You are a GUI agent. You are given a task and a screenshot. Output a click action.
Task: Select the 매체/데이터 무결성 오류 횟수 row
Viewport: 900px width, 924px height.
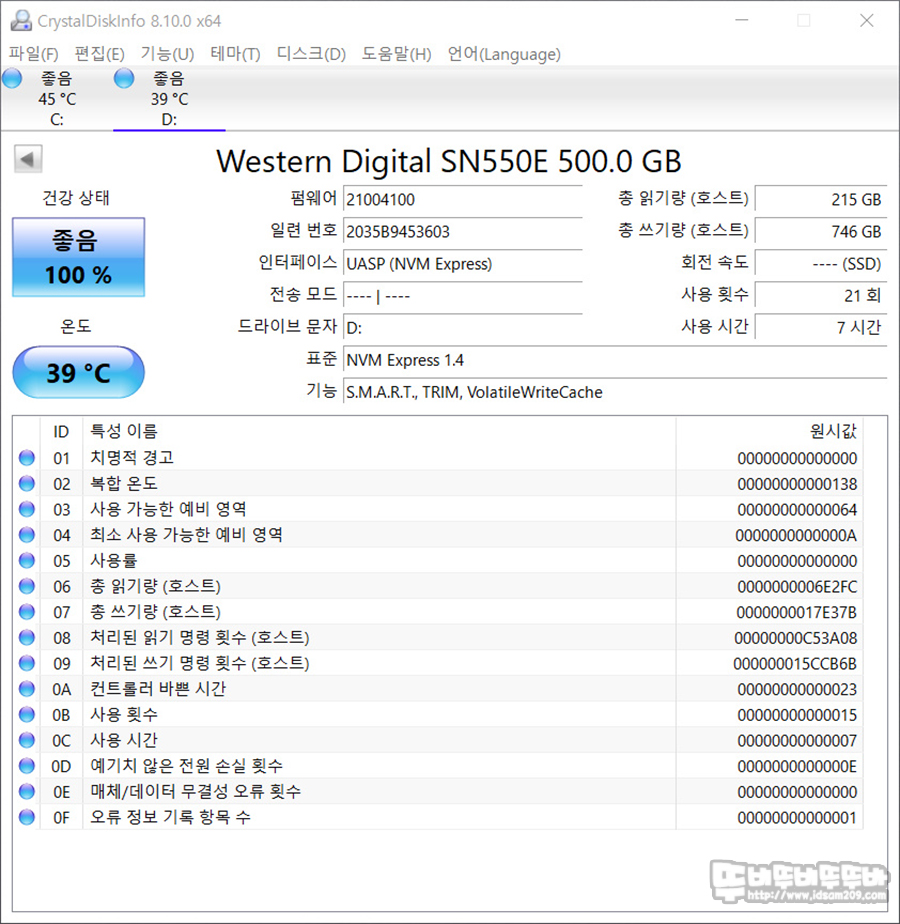(x=438, y=792)
